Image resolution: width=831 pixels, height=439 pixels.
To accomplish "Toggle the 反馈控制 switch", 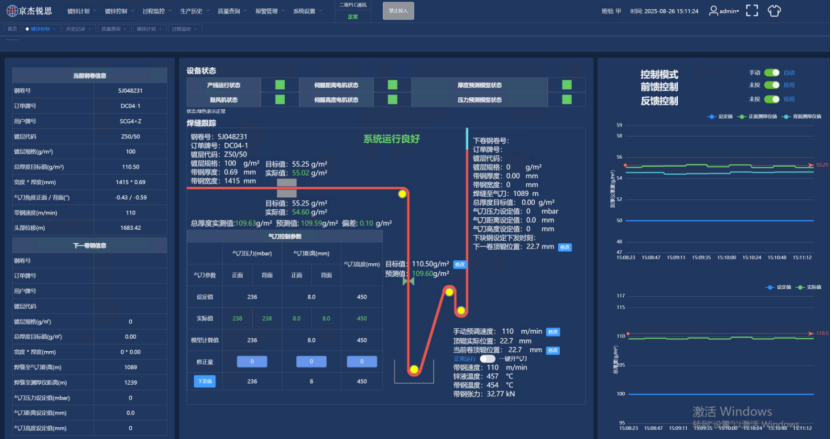I will click(771, 98).
